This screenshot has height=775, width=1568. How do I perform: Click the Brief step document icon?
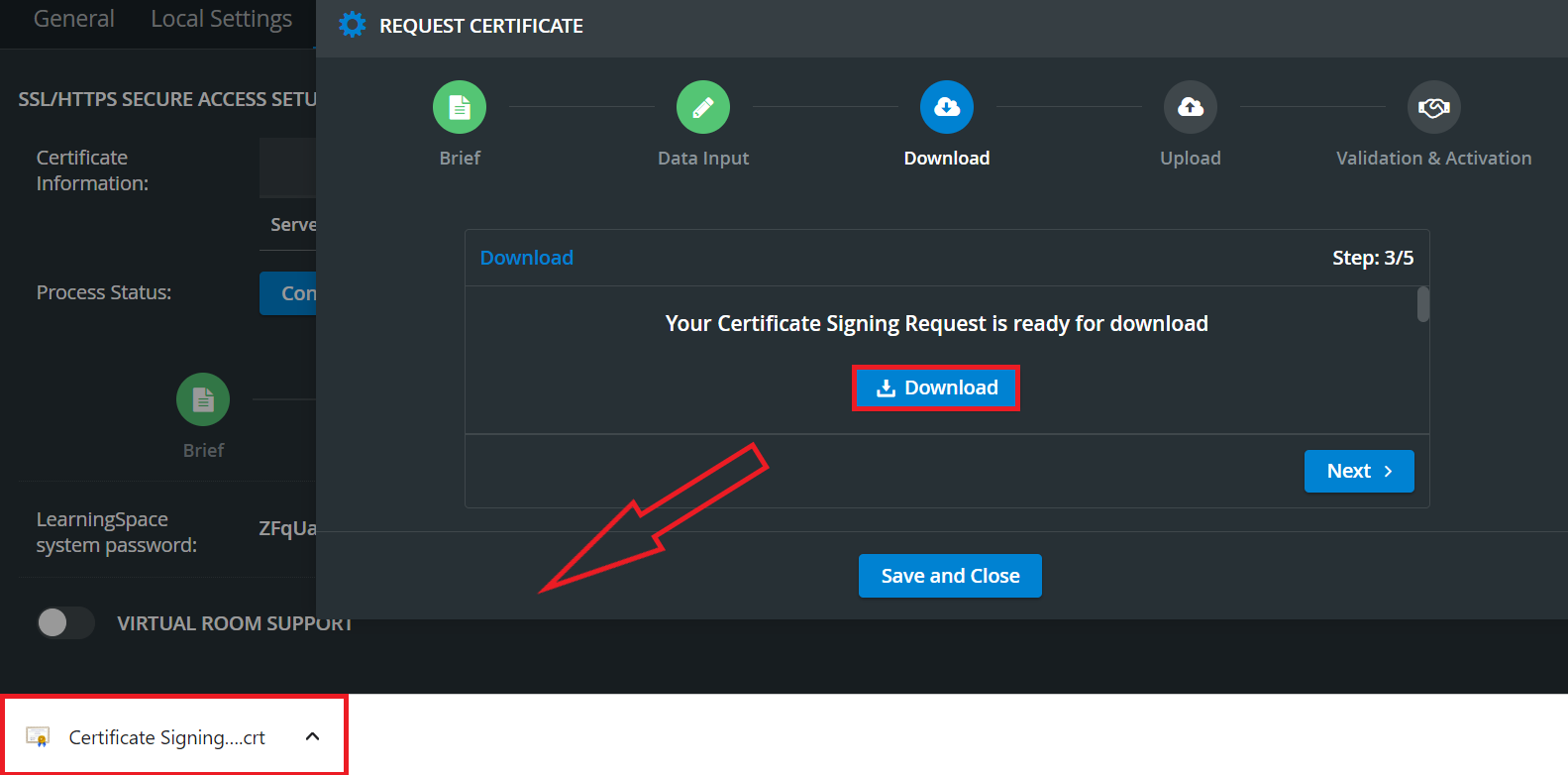(x=460, y=107)
